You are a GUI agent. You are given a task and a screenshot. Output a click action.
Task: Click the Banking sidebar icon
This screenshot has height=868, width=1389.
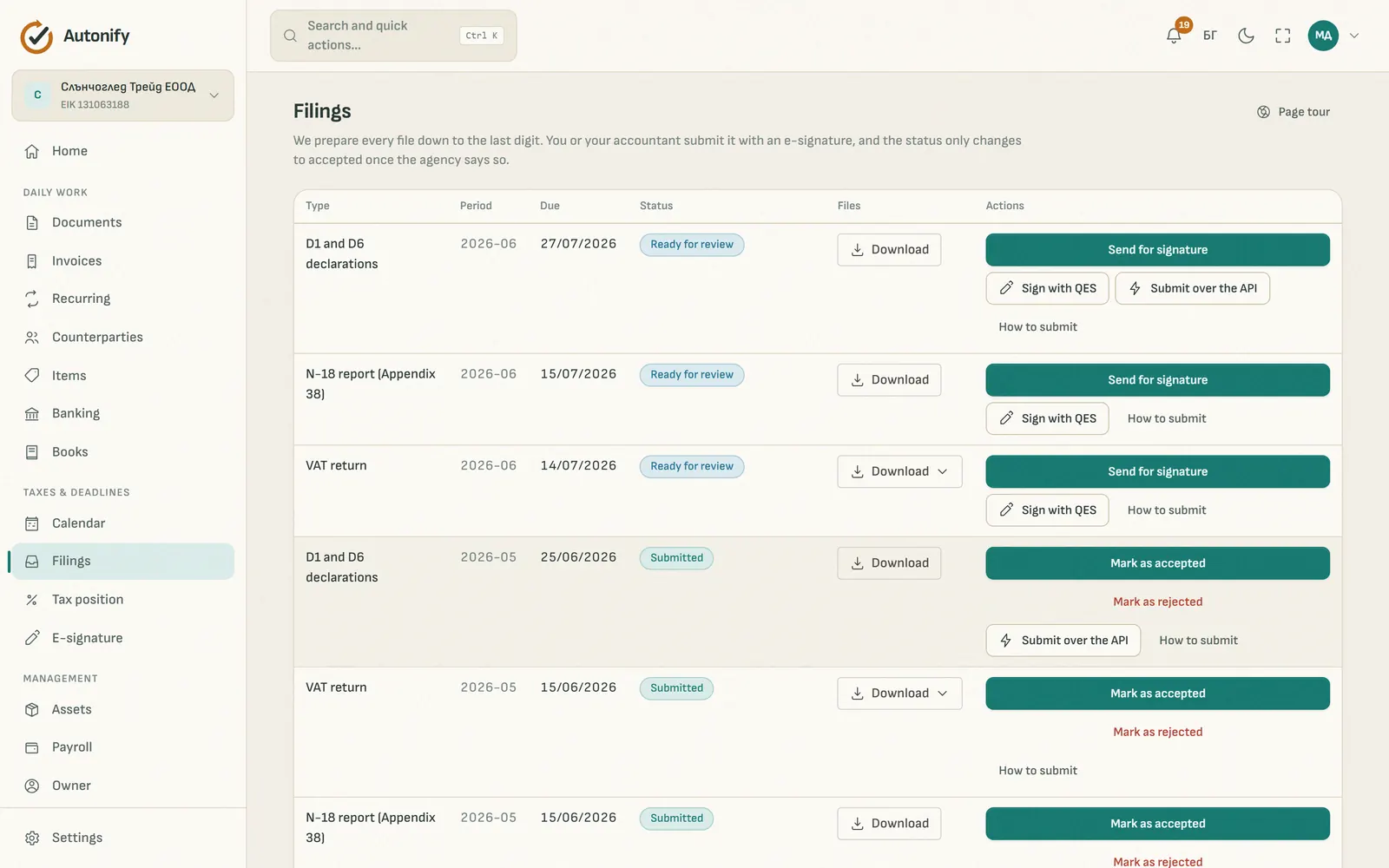coord(32,414)
